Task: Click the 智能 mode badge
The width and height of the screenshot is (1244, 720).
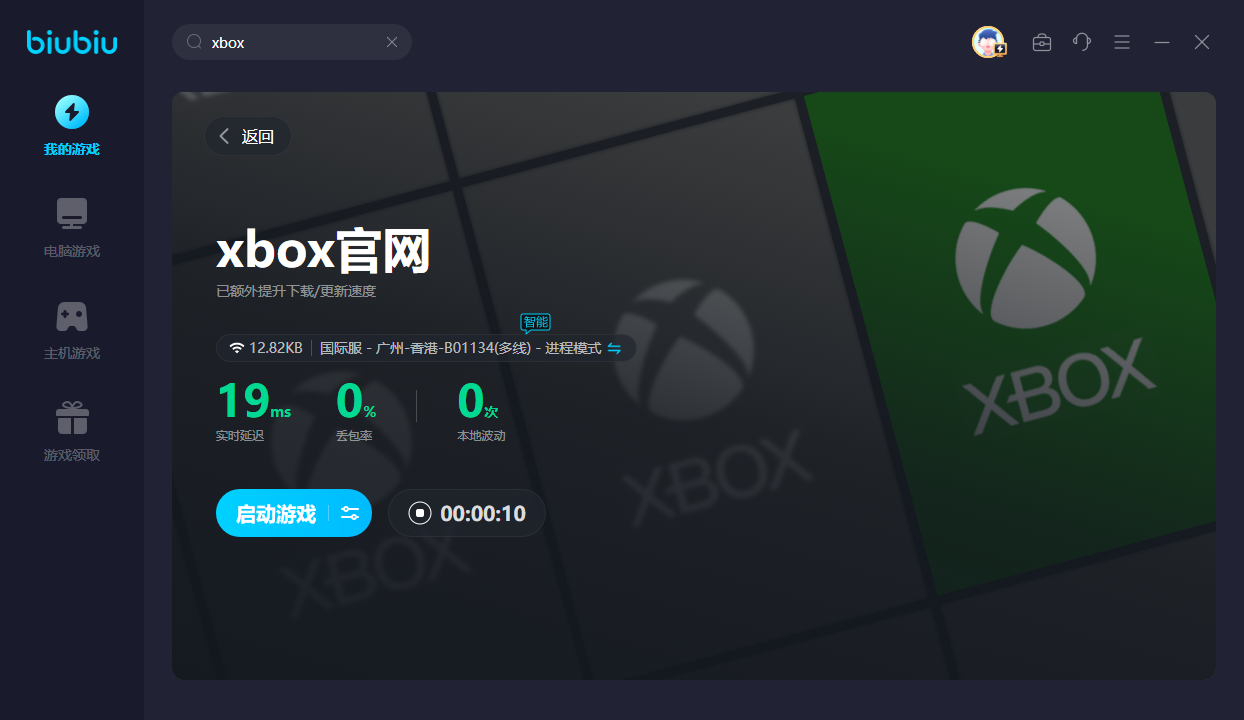Action: tap(535, 322)
